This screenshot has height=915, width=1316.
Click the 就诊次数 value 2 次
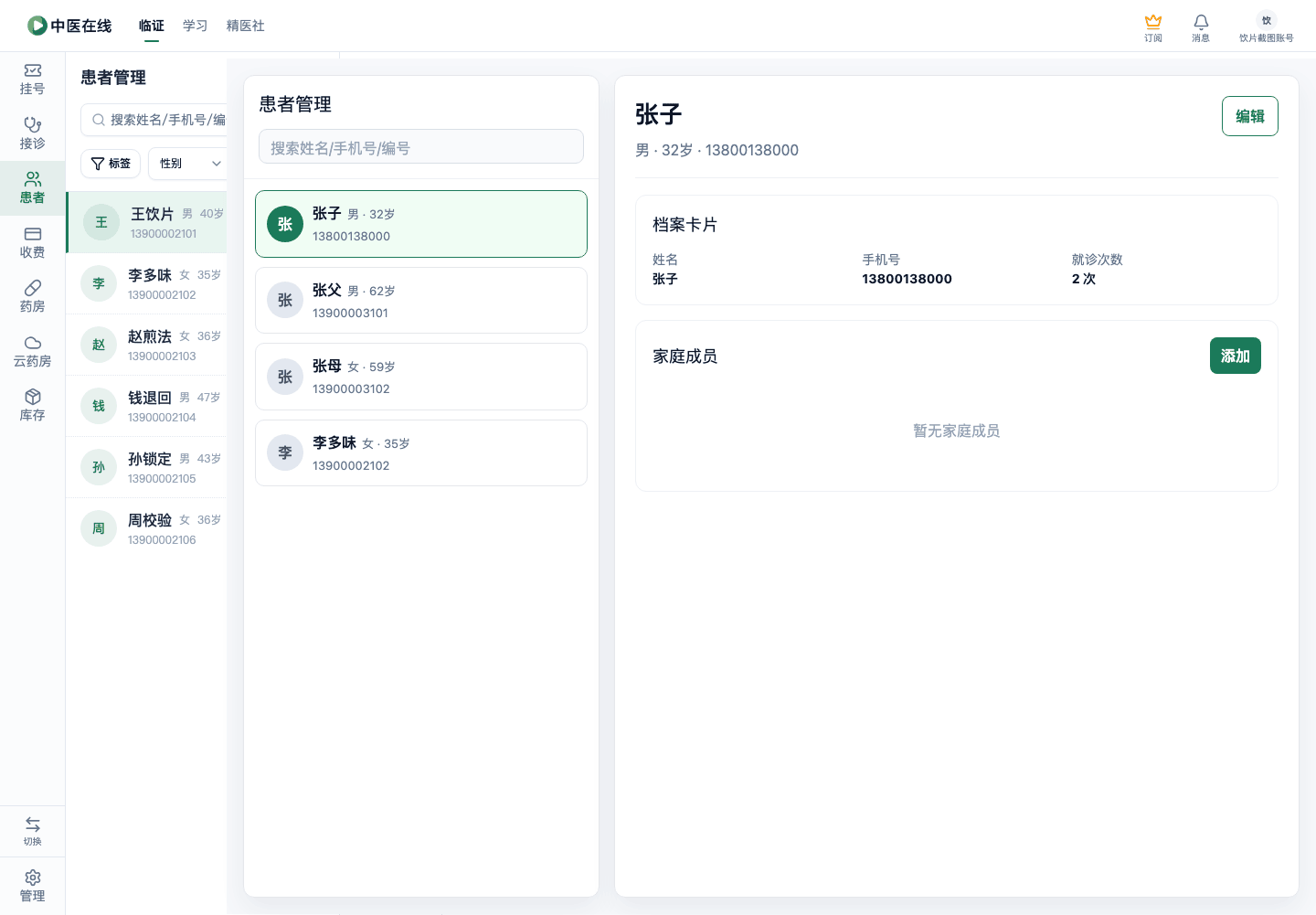pyautogui.click(x=1084, y=279)
